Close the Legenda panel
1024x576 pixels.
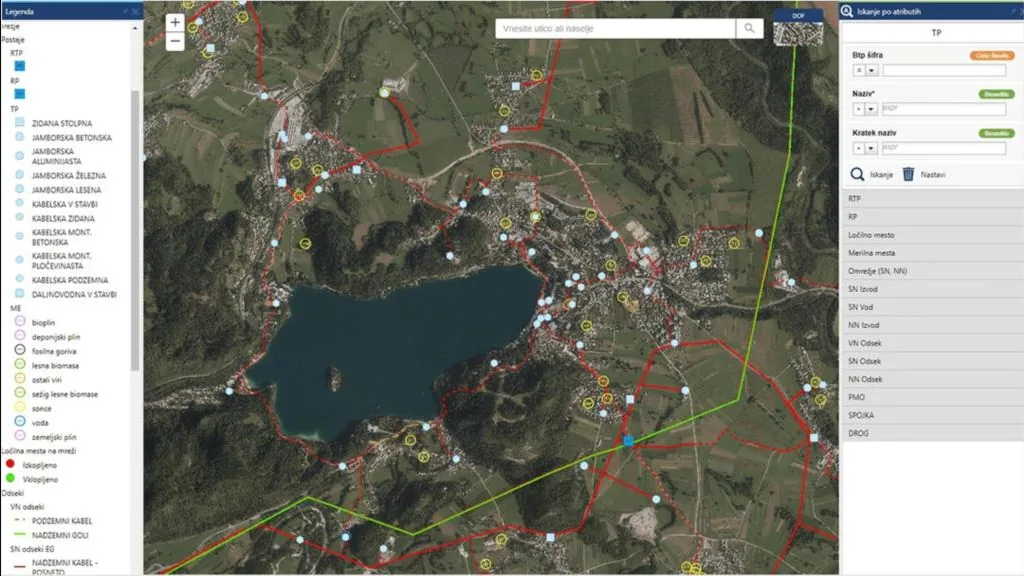click(x=136, y=11)
